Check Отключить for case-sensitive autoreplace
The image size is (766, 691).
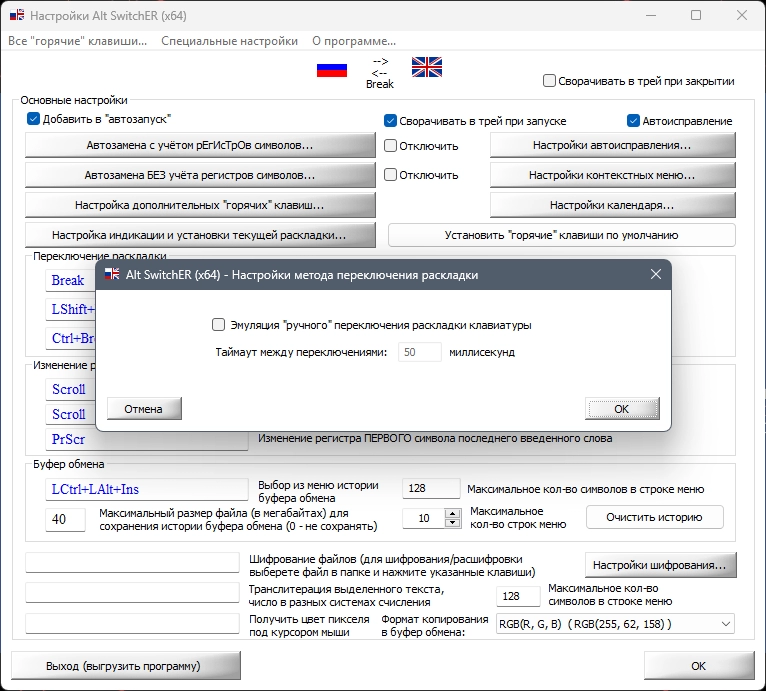click(x=390, y=146)
